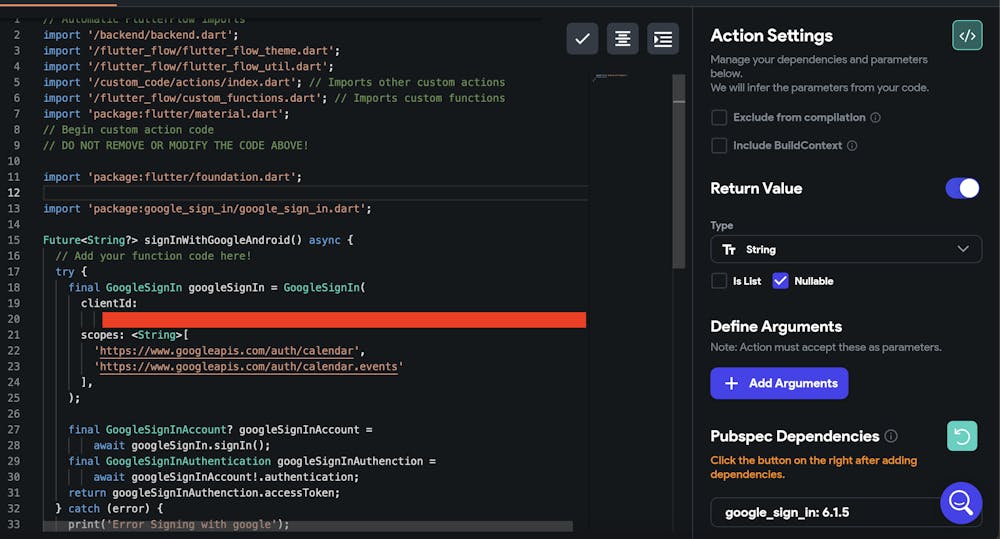1000x539 pixels.
Task: Check the Include BuildContext option
Action: point(719,146)
